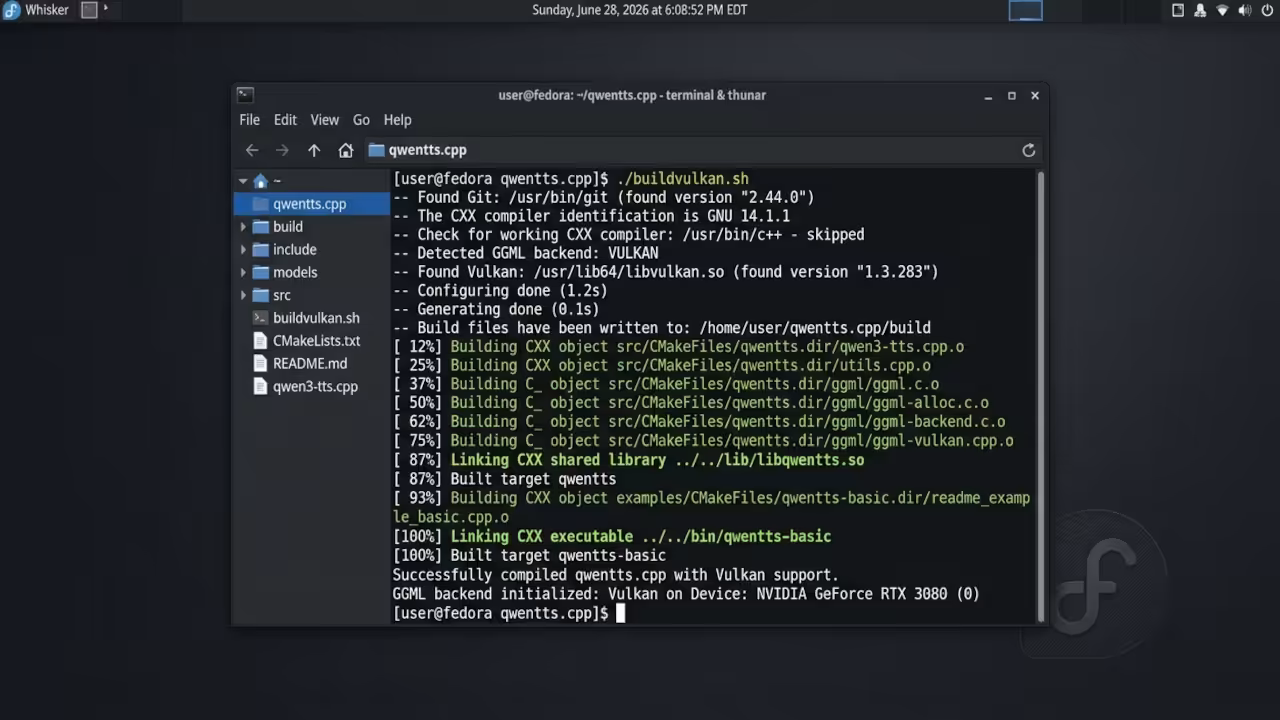This screenshot has width=1280, height=720.
Task: Click the volume speaker icon
Action: pyautogui.click(x=1244, y=10)
